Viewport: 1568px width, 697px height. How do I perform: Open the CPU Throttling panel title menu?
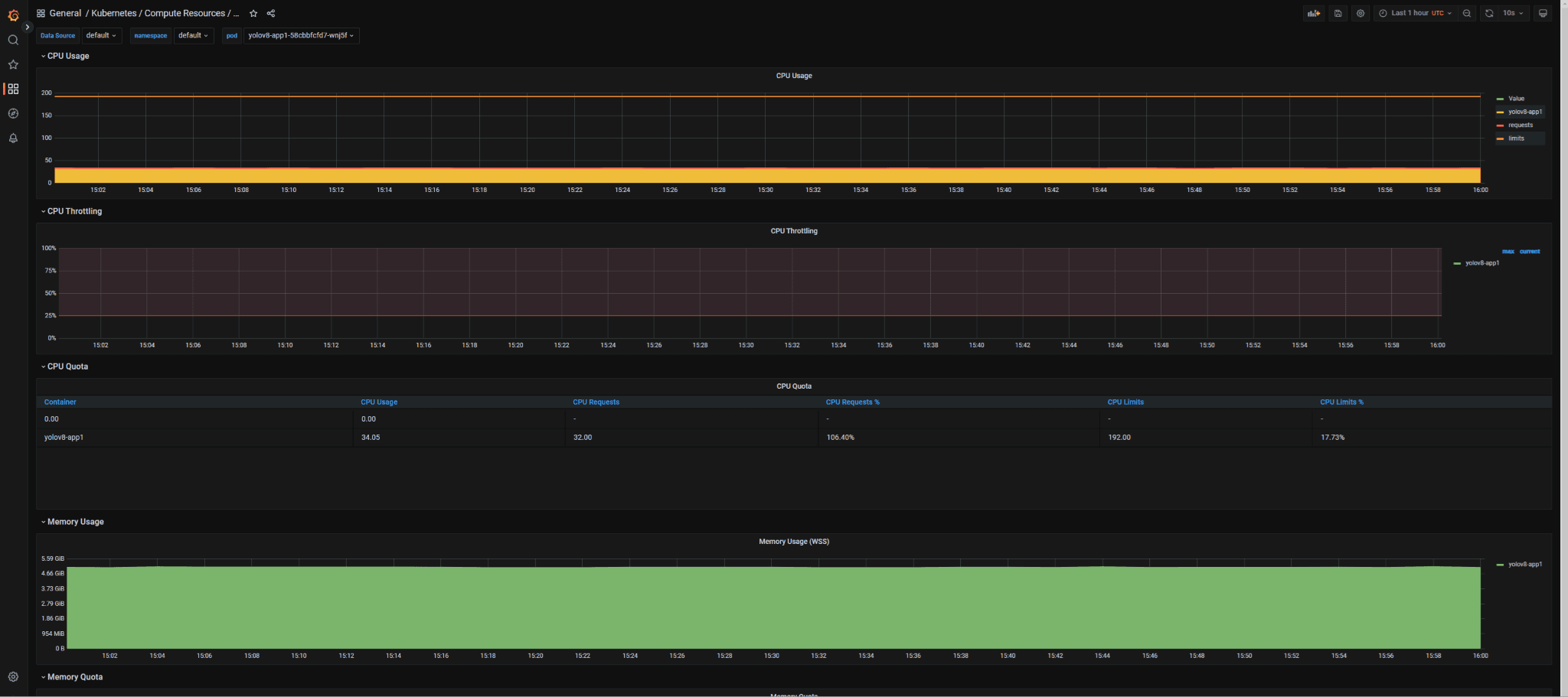coord(794,231)
